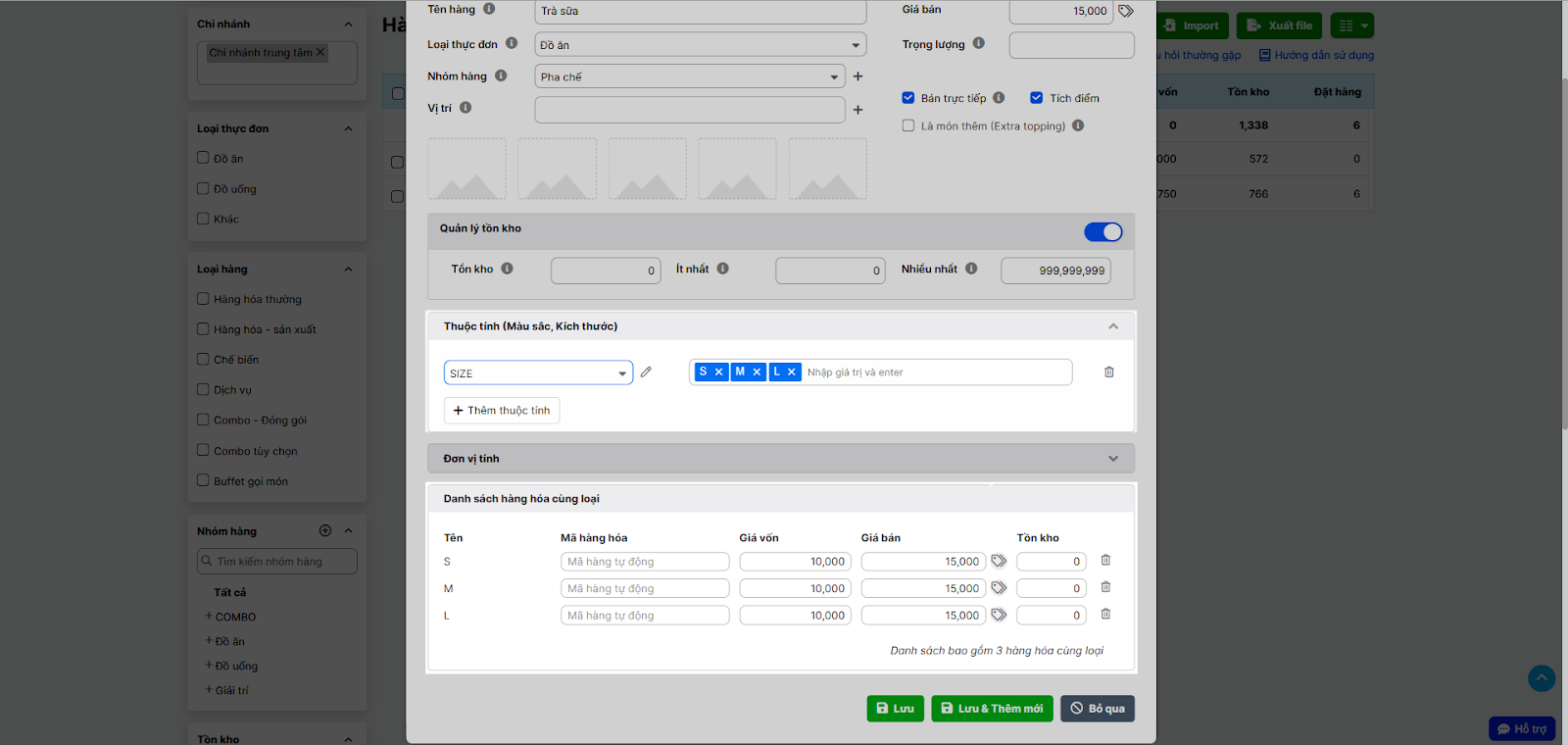Click the info icon beside Vị trí

point(465,108)
